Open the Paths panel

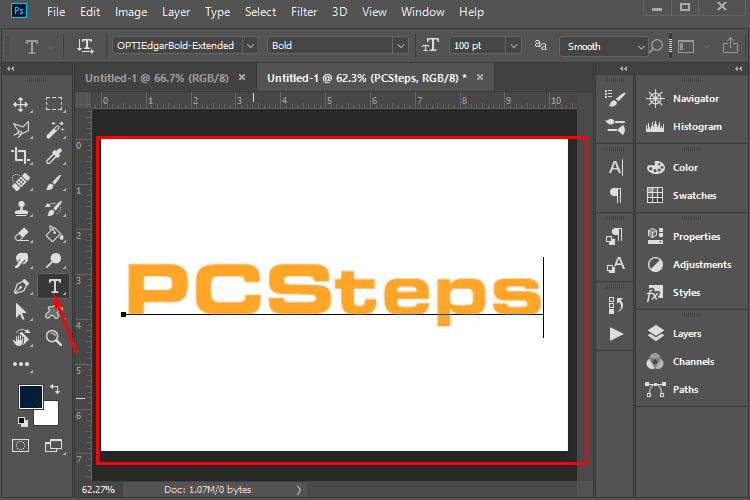(x=672, y=390)
